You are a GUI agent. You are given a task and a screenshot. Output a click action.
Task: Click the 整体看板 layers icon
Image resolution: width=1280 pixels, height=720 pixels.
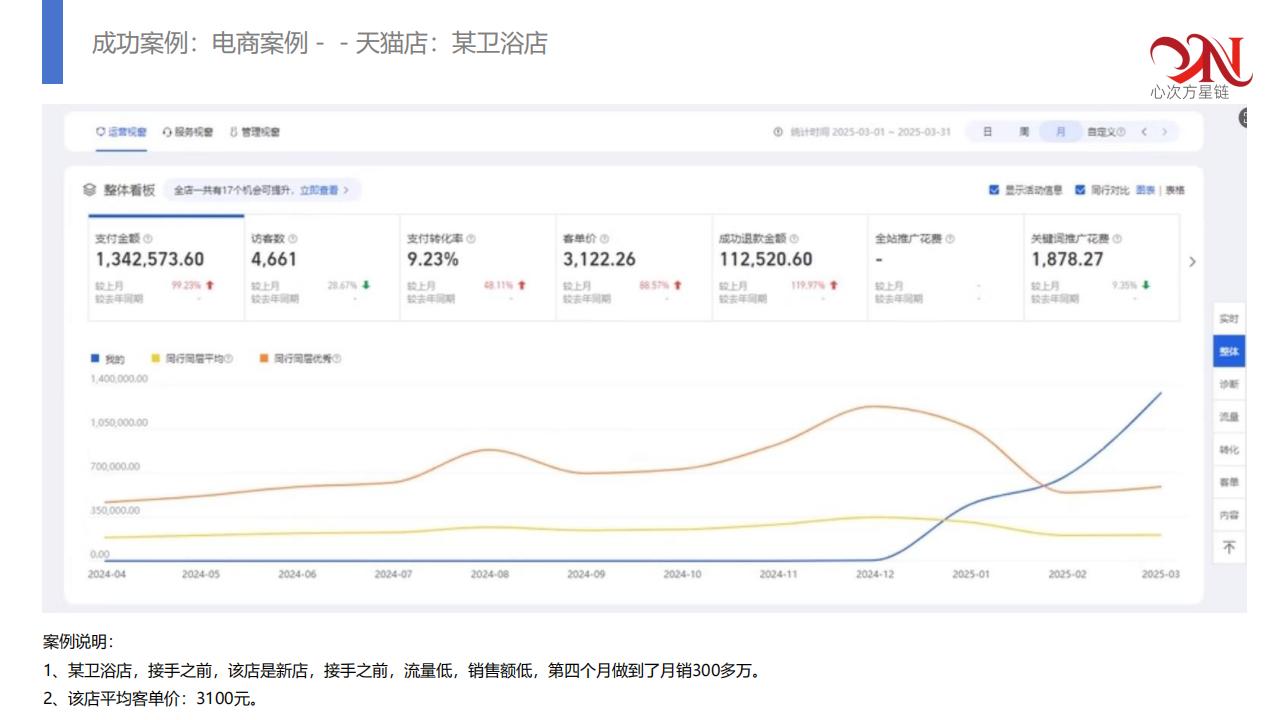point(90,189)
